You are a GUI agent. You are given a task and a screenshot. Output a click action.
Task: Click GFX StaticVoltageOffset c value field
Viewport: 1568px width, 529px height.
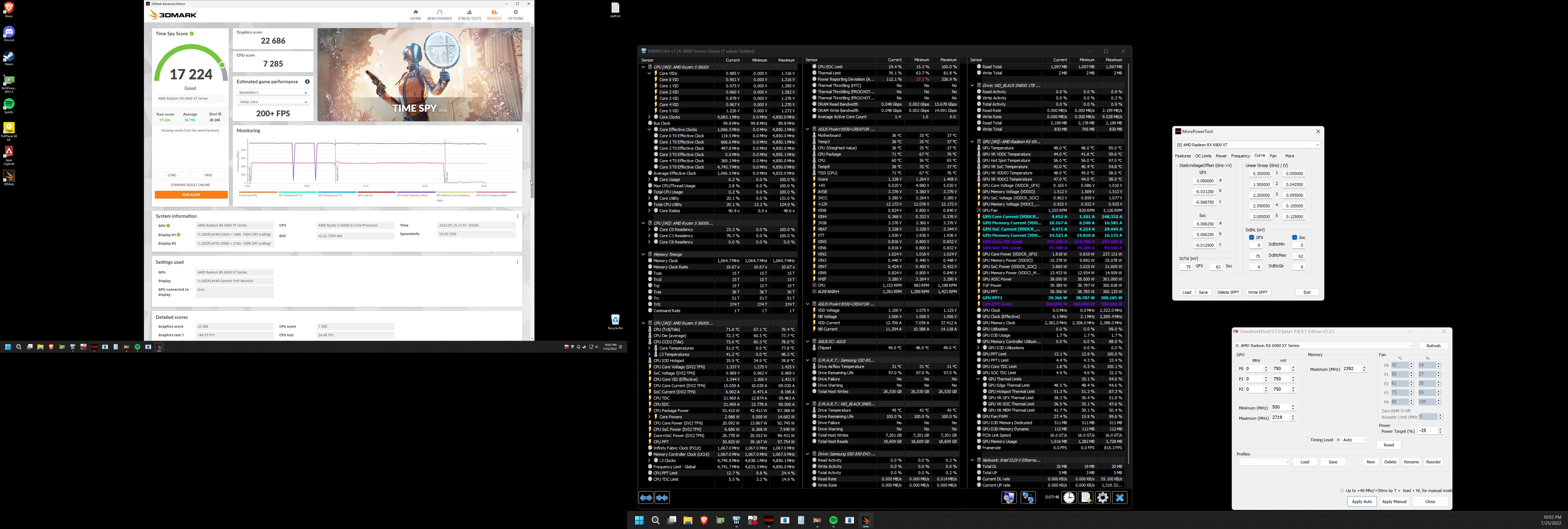tap(1205, 202)
